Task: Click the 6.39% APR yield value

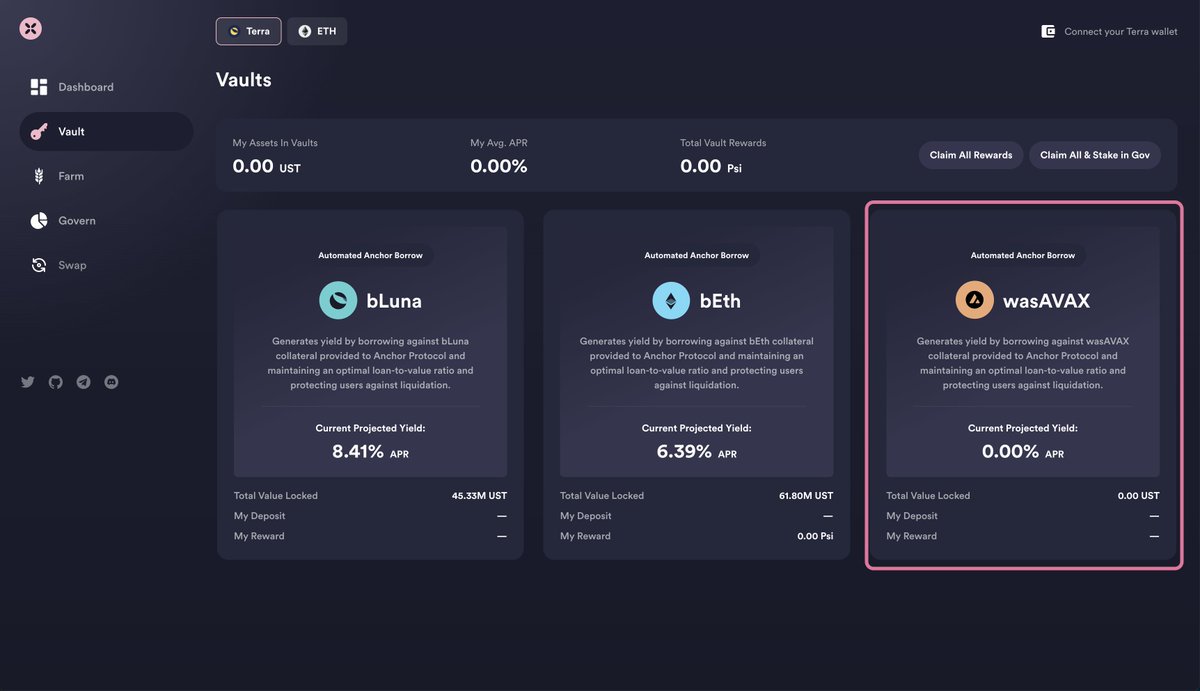Action: [x=696, y=452]
